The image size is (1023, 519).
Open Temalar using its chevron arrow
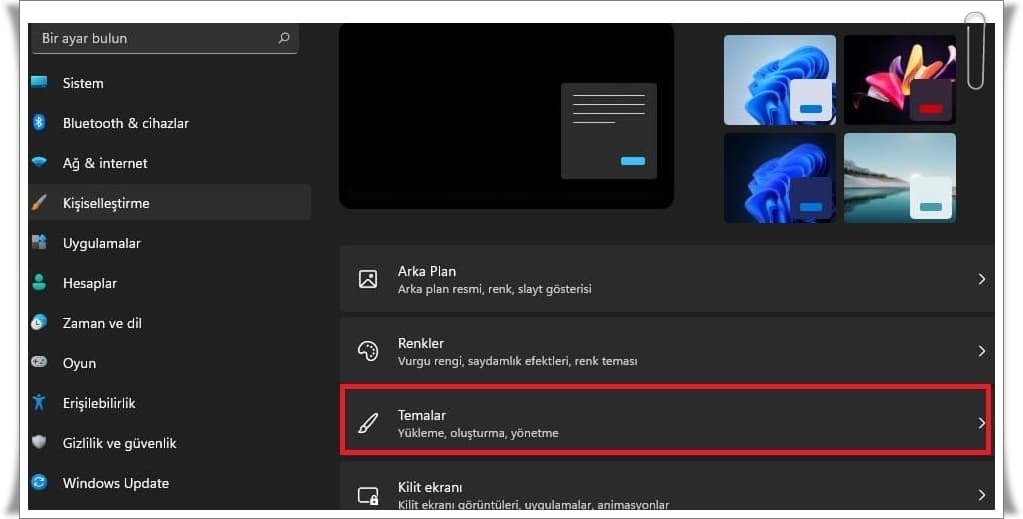tap(981, 423)
